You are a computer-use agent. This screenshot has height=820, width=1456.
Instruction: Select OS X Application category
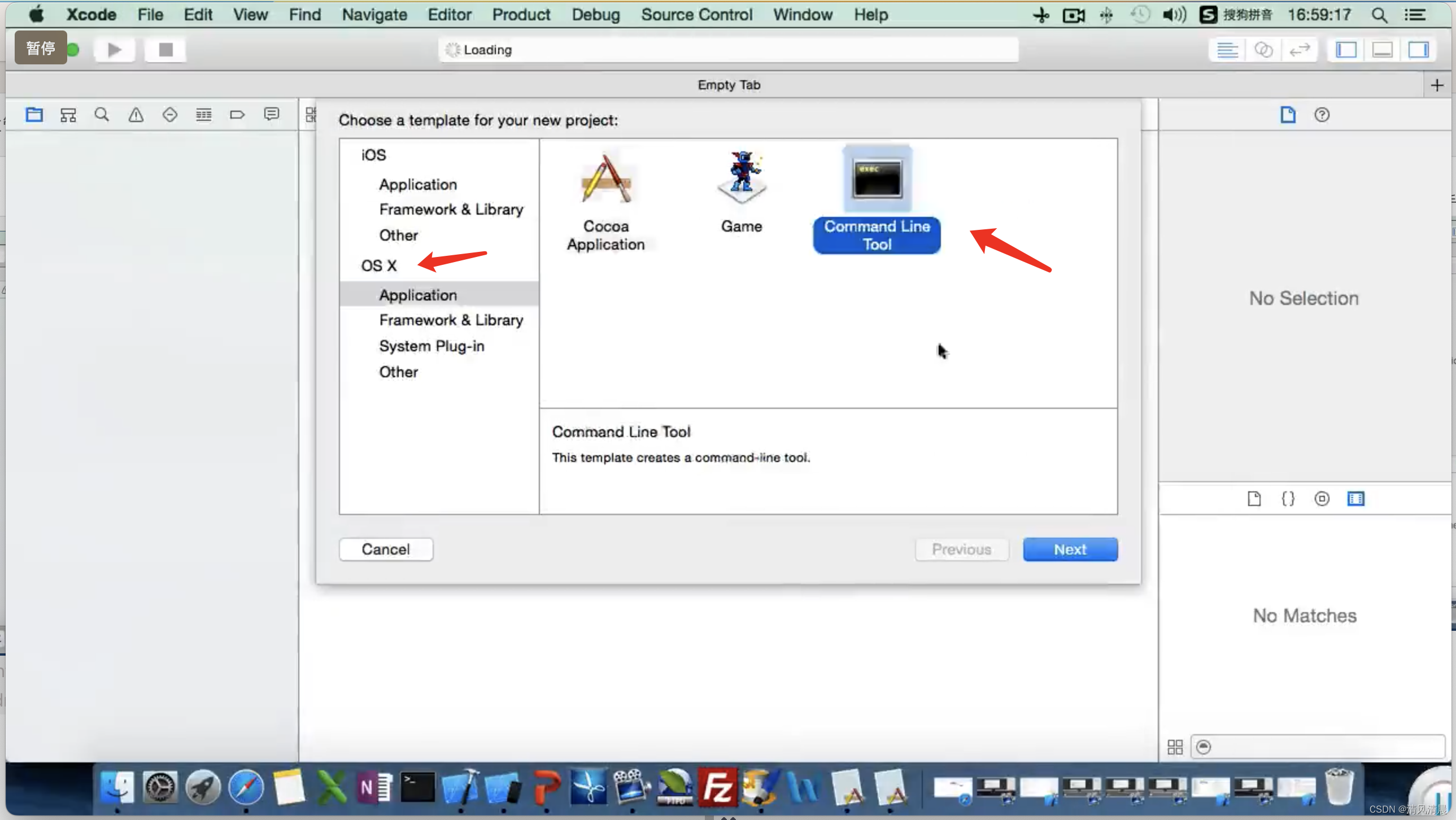[417, 294]
